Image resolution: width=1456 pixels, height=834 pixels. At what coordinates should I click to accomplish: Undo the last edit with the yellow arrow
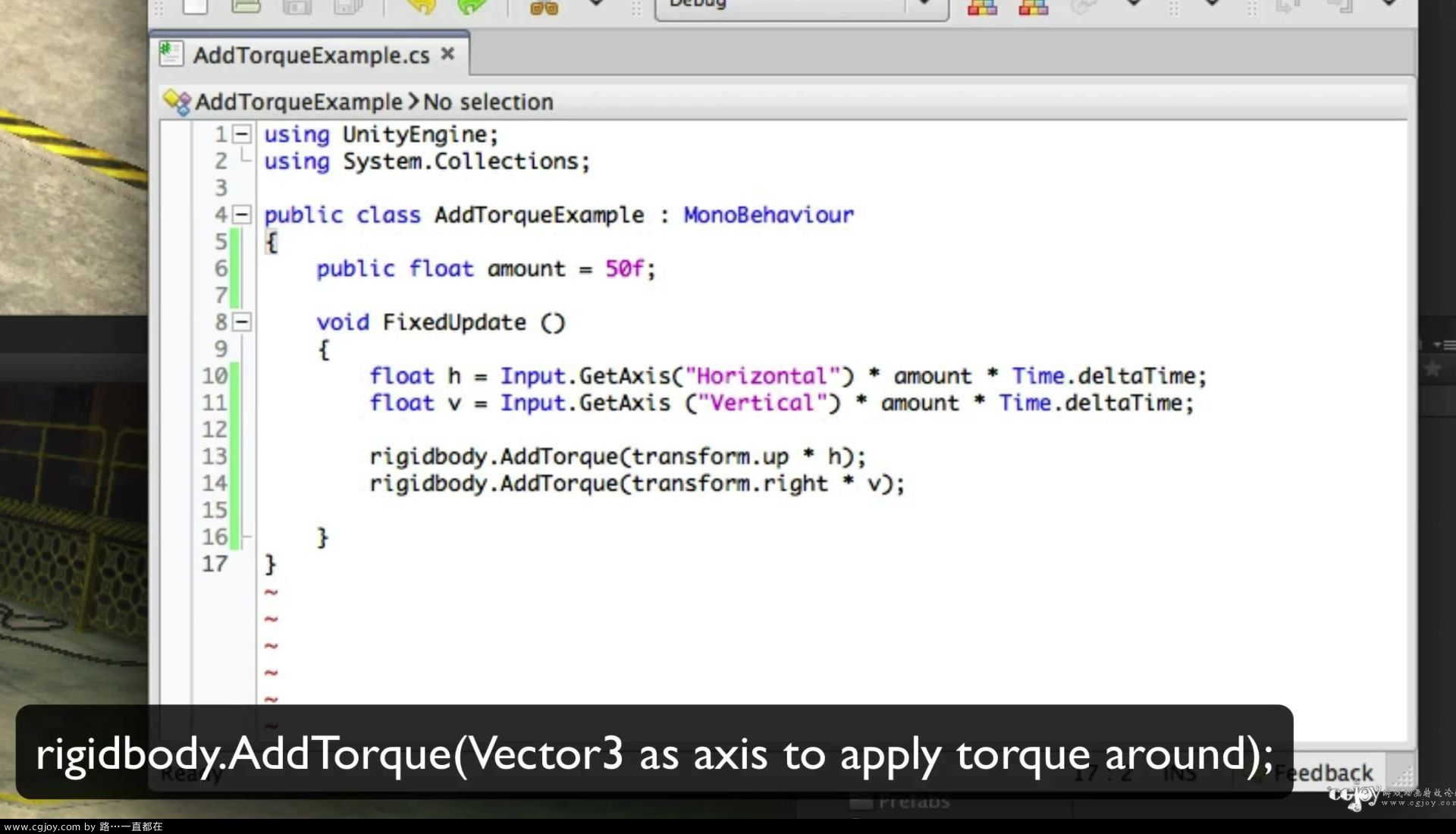(422, 8)
